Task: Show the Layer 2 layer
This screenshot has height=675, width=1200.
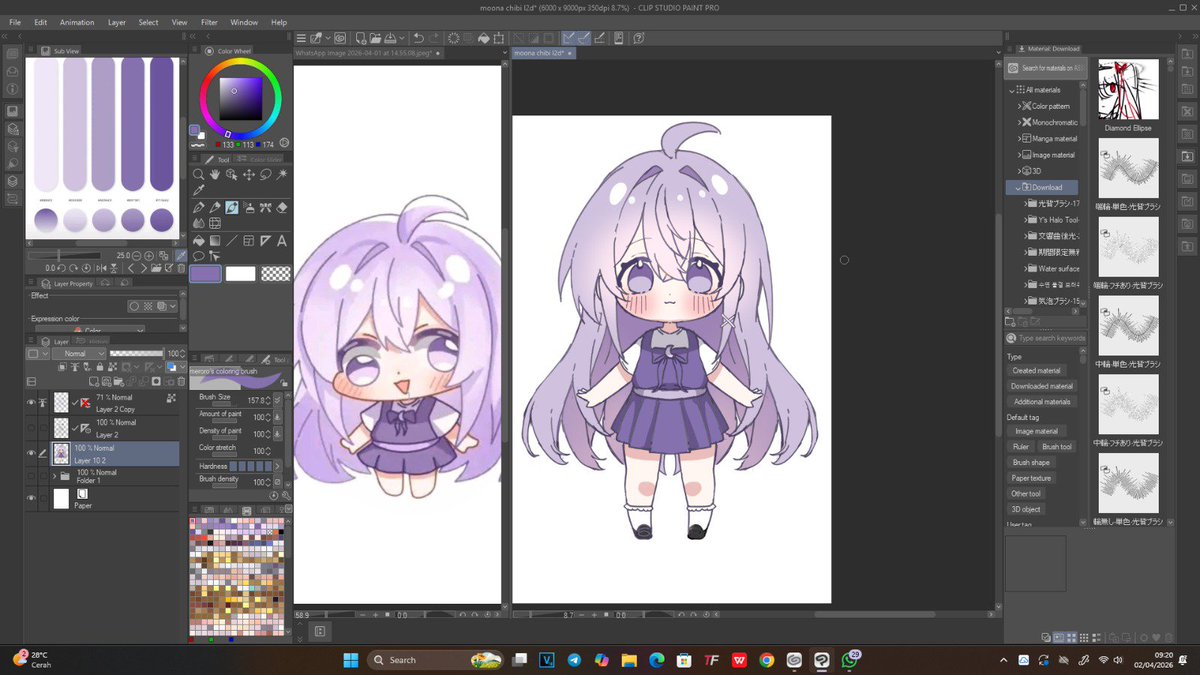Action: (32, 427)
